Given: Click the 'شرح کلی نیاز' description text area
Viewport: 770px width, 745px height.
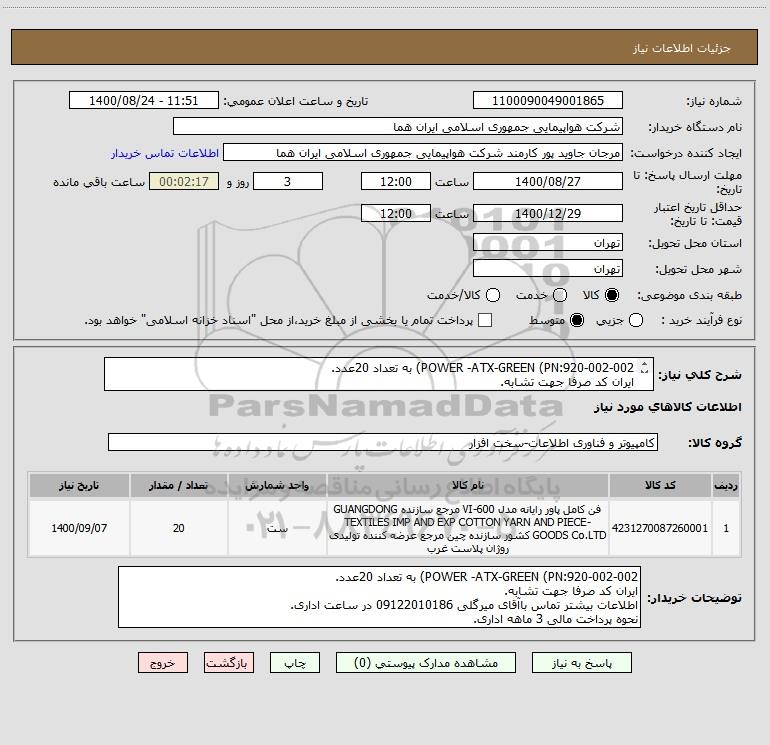Looking at the screenshot, I should tap(379, 374).
